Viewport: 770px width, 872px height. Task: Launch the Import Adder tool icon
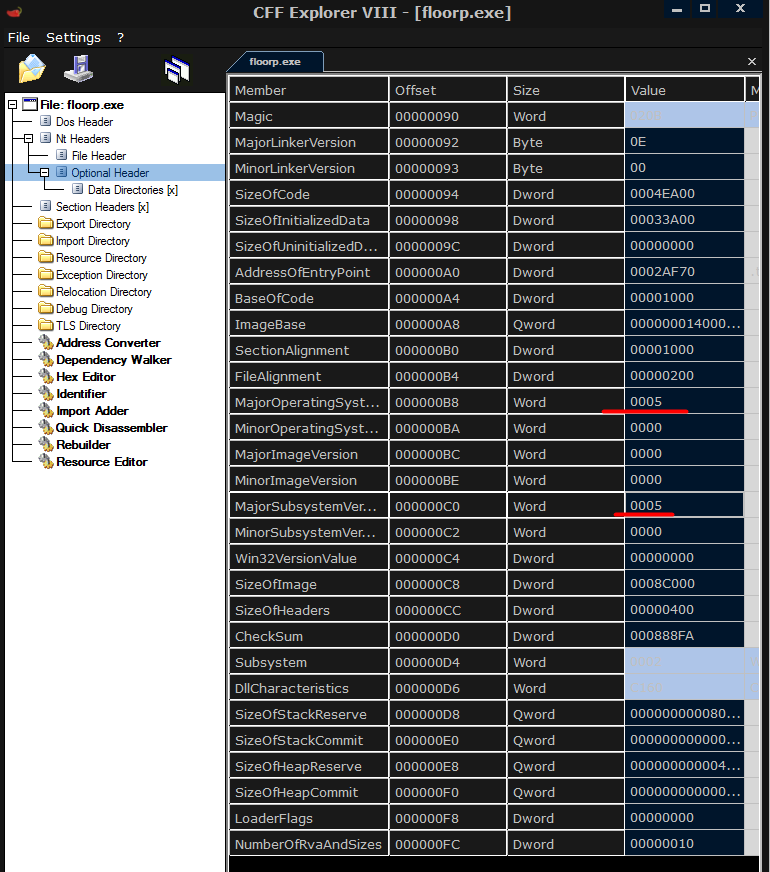(46, 410)
